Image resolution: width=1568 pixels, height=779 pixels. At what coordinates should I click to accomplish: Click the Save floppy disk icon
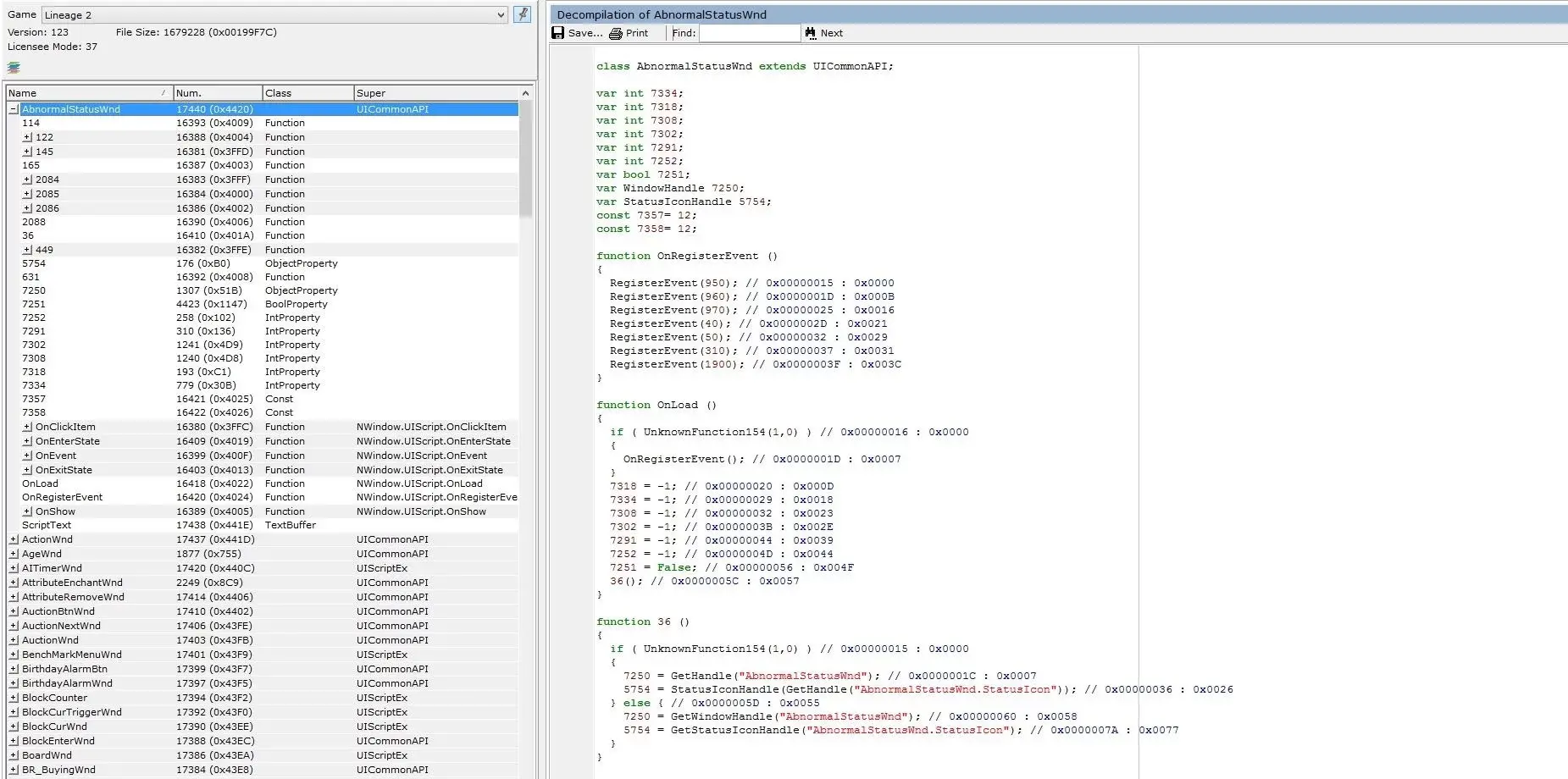[x=557, y=33]
